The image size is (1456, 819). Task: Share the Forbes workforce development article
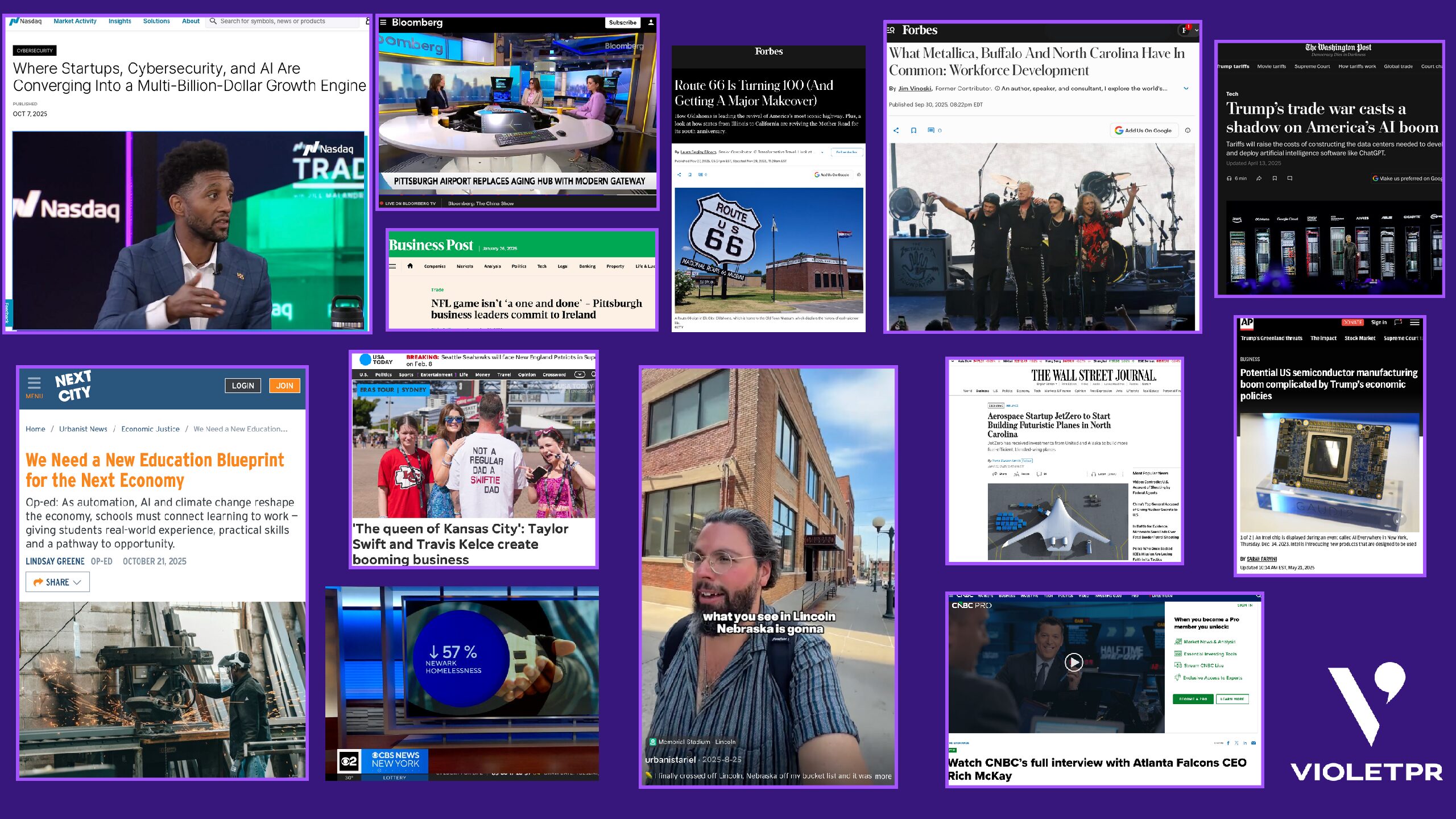coord(896,130)
